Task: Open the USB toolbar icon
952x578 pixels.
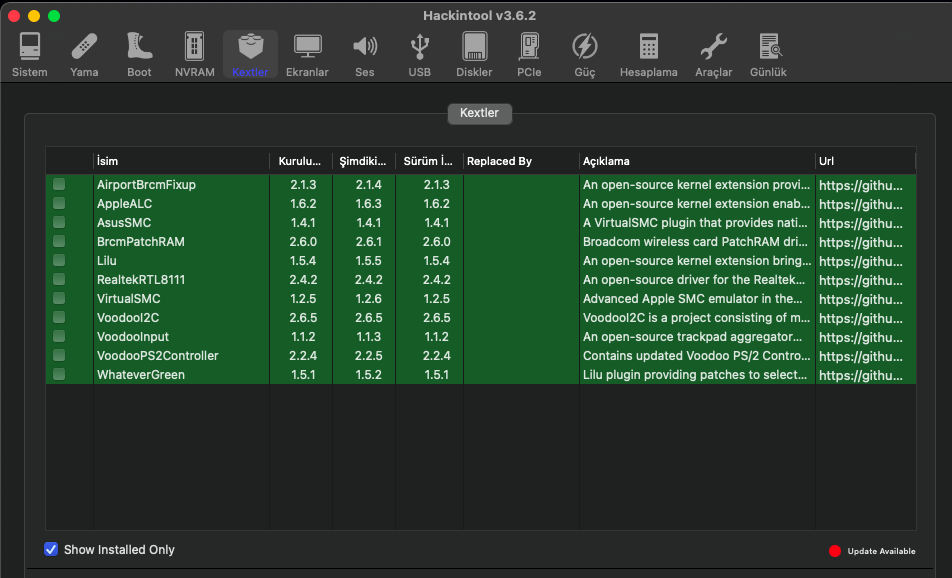Action: coord(420,54)
